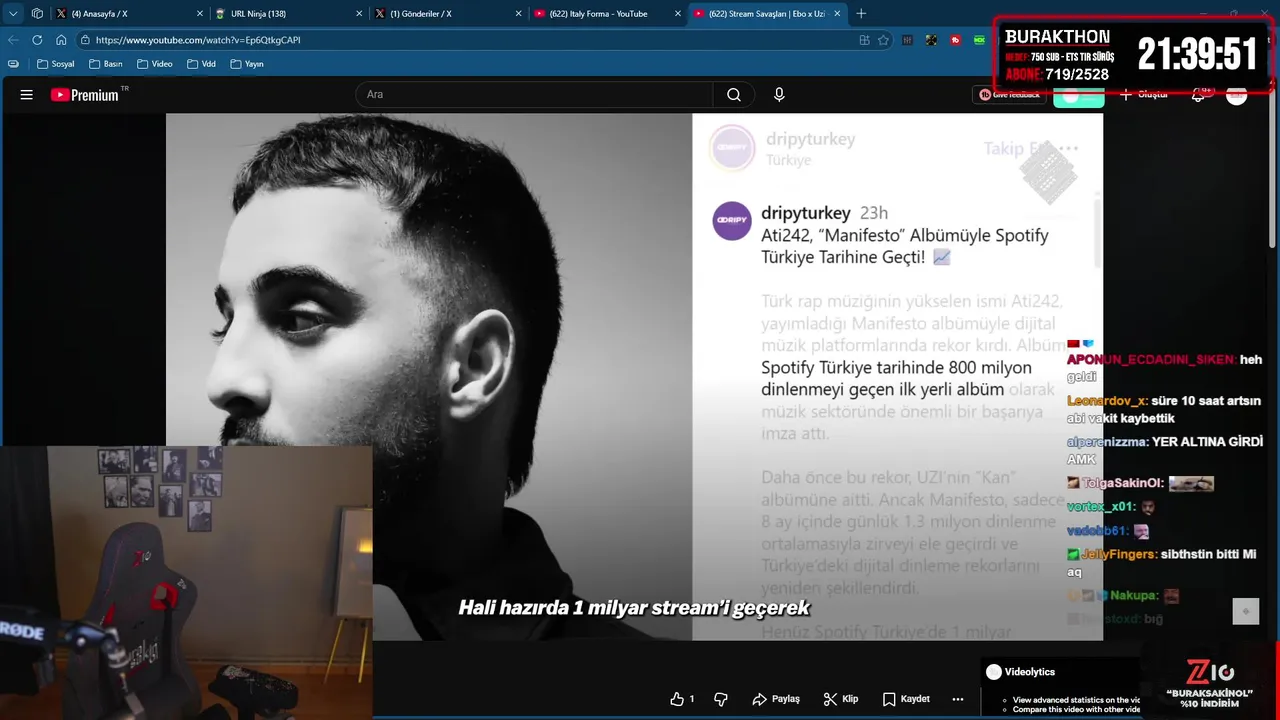Open the Sosyal bookmarks folder
This screenshot has width=1280, height=720.
point(55,64)
